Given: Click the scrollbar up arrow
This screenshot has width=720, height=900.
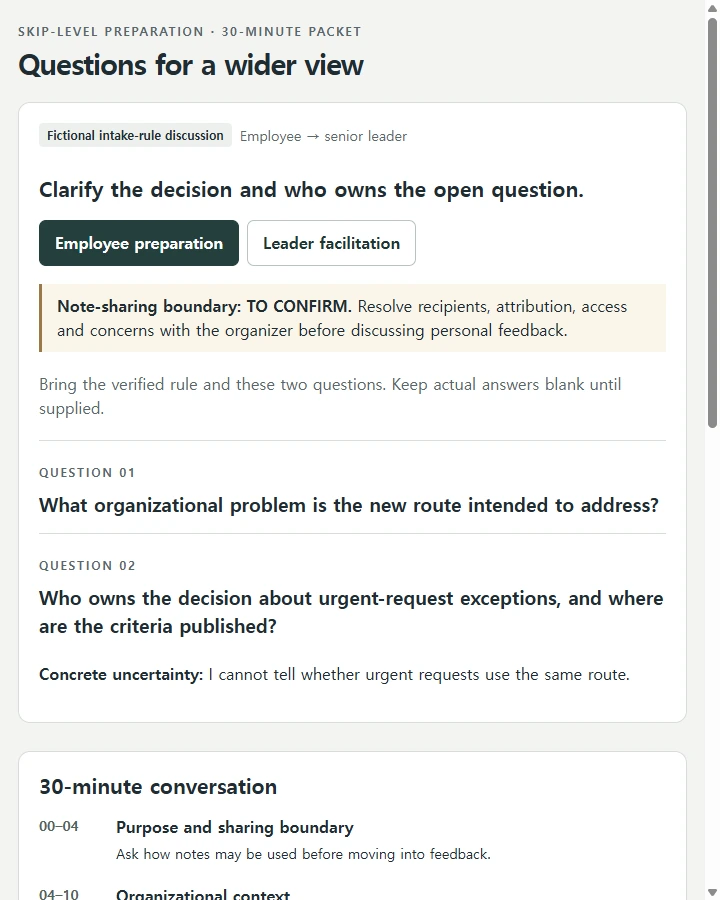Looking at the screenshot, I should [x=713, y=8].
